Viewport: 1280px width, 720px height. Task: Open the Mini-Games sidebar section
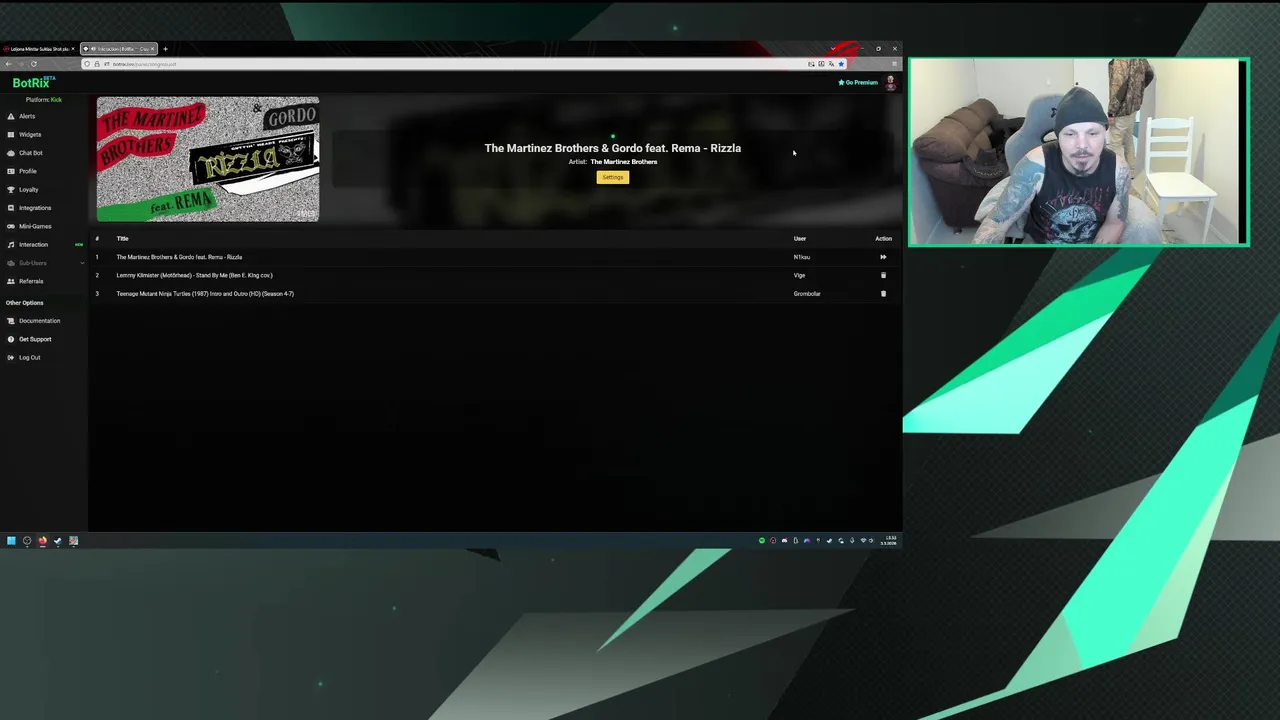pos(35,226)
